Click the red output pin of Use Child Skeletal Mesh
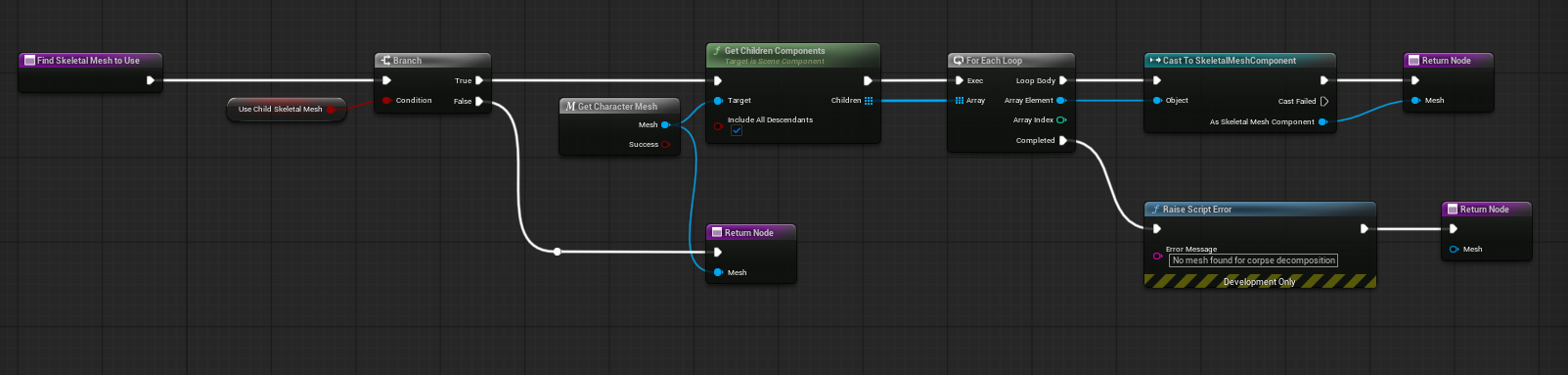The width and height of the screenshot is (1568, 375). click(x=331, y=109)
